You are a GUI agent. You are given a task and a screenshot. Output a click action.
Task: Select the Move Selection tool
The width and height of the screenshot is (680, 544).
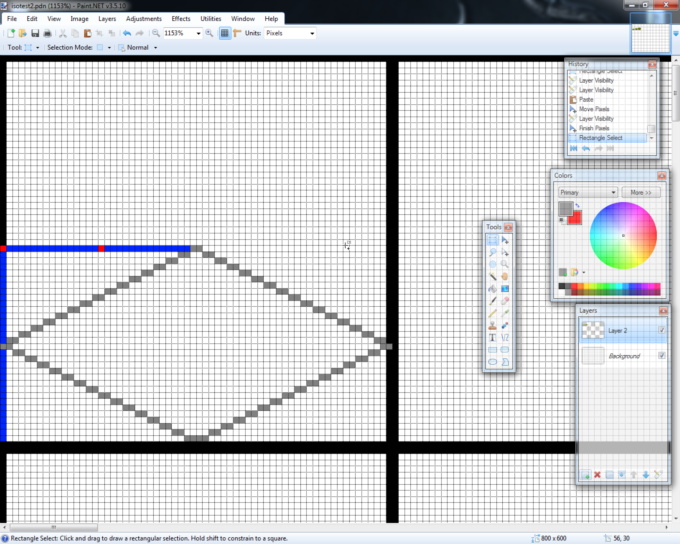tap(505, 252)
